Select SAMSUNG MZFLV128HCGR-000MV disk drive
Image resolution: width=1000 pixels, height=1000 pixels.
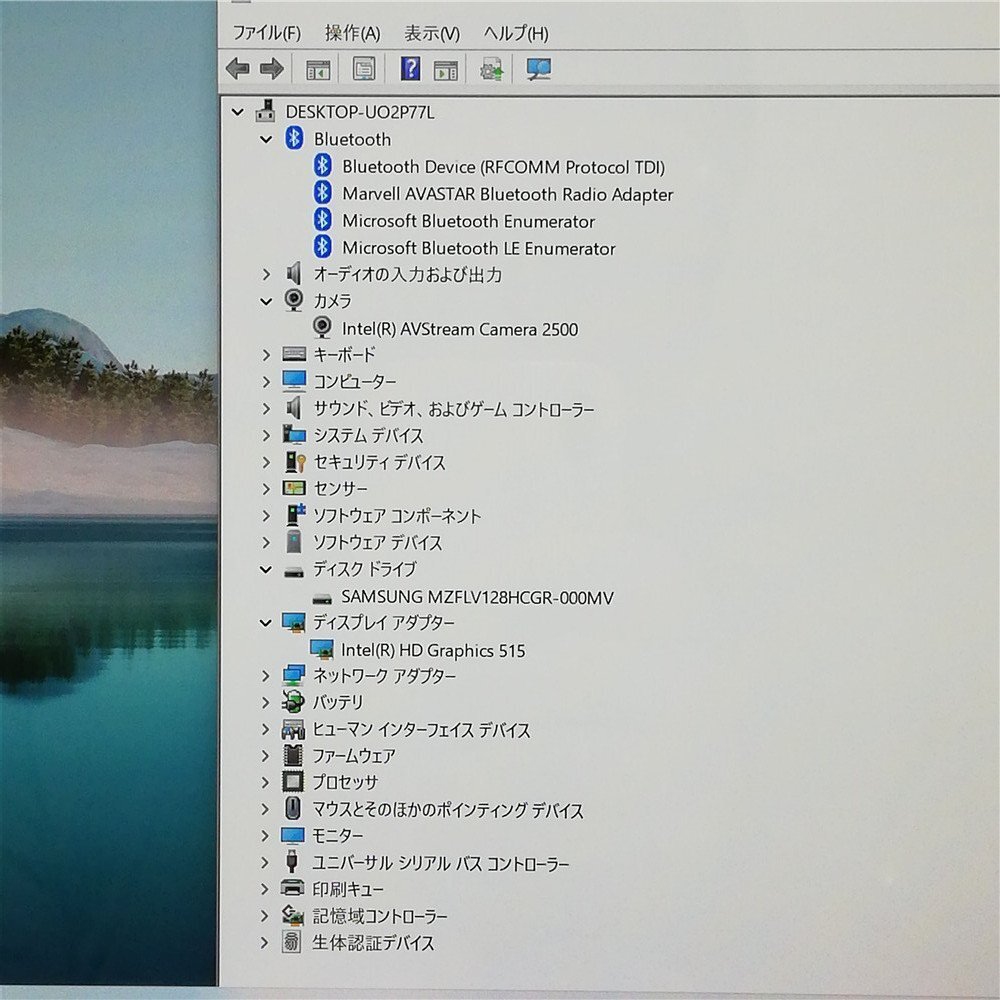[477, 597]
